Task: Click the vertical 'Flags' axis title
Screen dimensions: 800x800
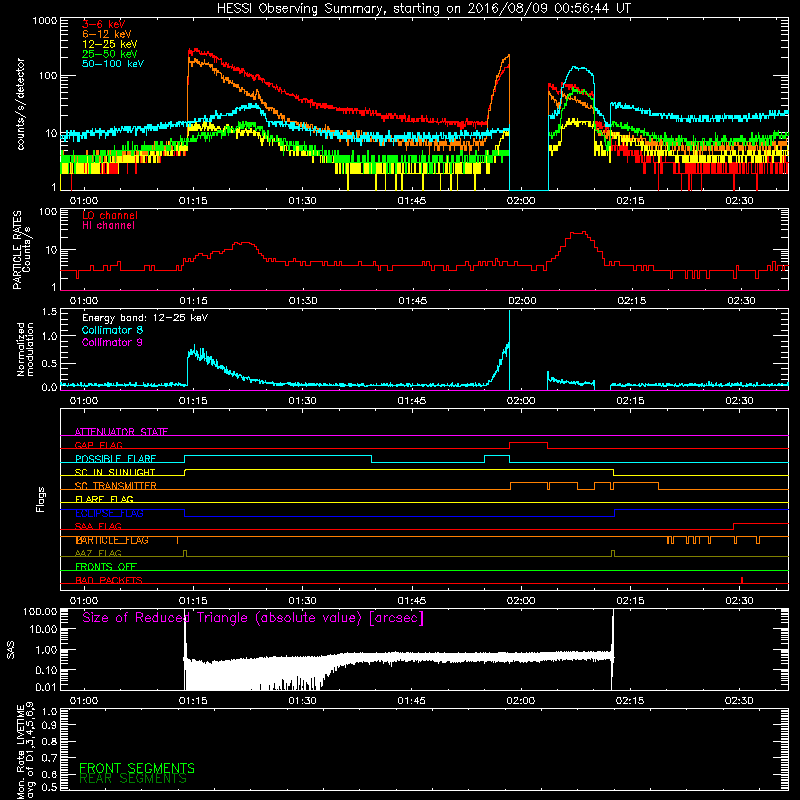Action: pos(41,499)
